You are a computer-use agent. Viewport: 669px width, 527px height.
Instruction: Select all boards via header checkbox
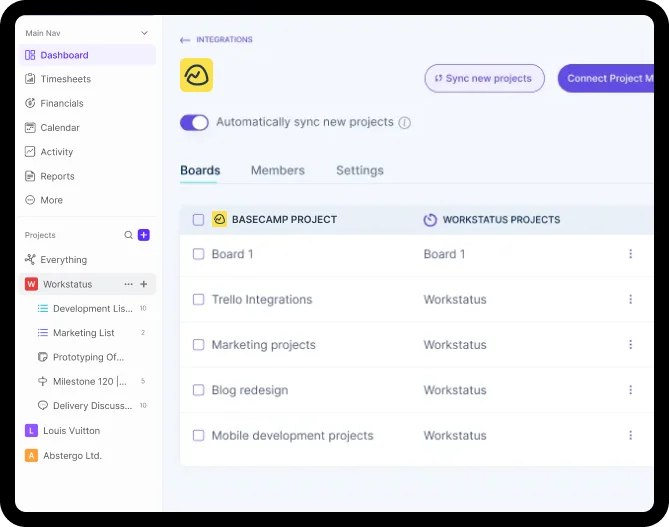click(198, 220)
